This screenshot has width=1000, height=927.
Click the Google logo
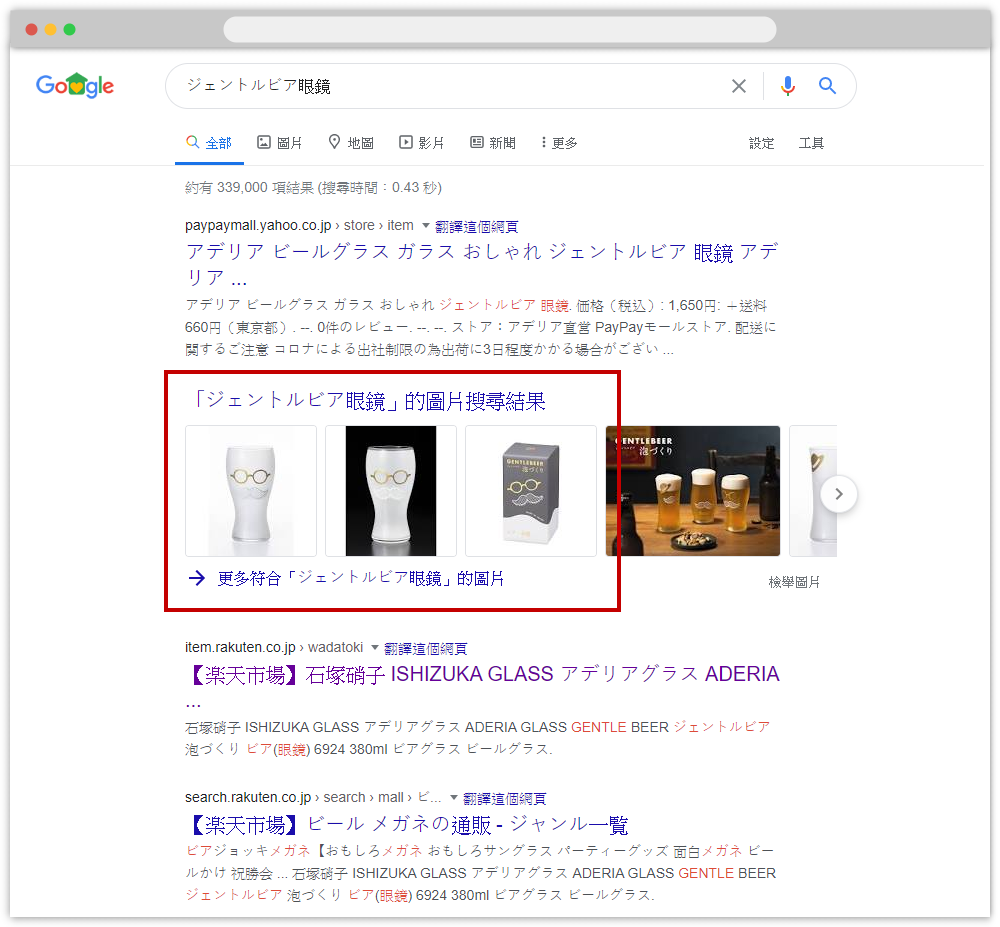(x=75, y=85)
